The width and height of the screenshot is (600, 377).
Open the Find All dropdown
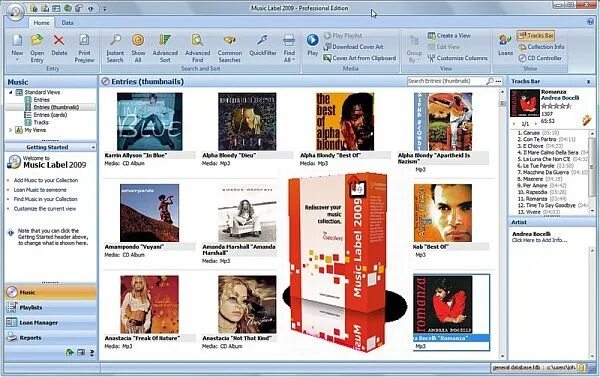[289, 47]
